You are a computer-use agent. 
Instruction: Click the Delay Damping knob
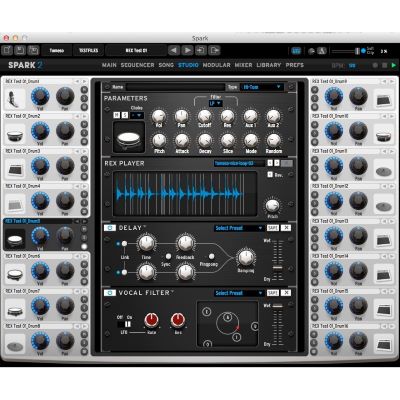246,257
